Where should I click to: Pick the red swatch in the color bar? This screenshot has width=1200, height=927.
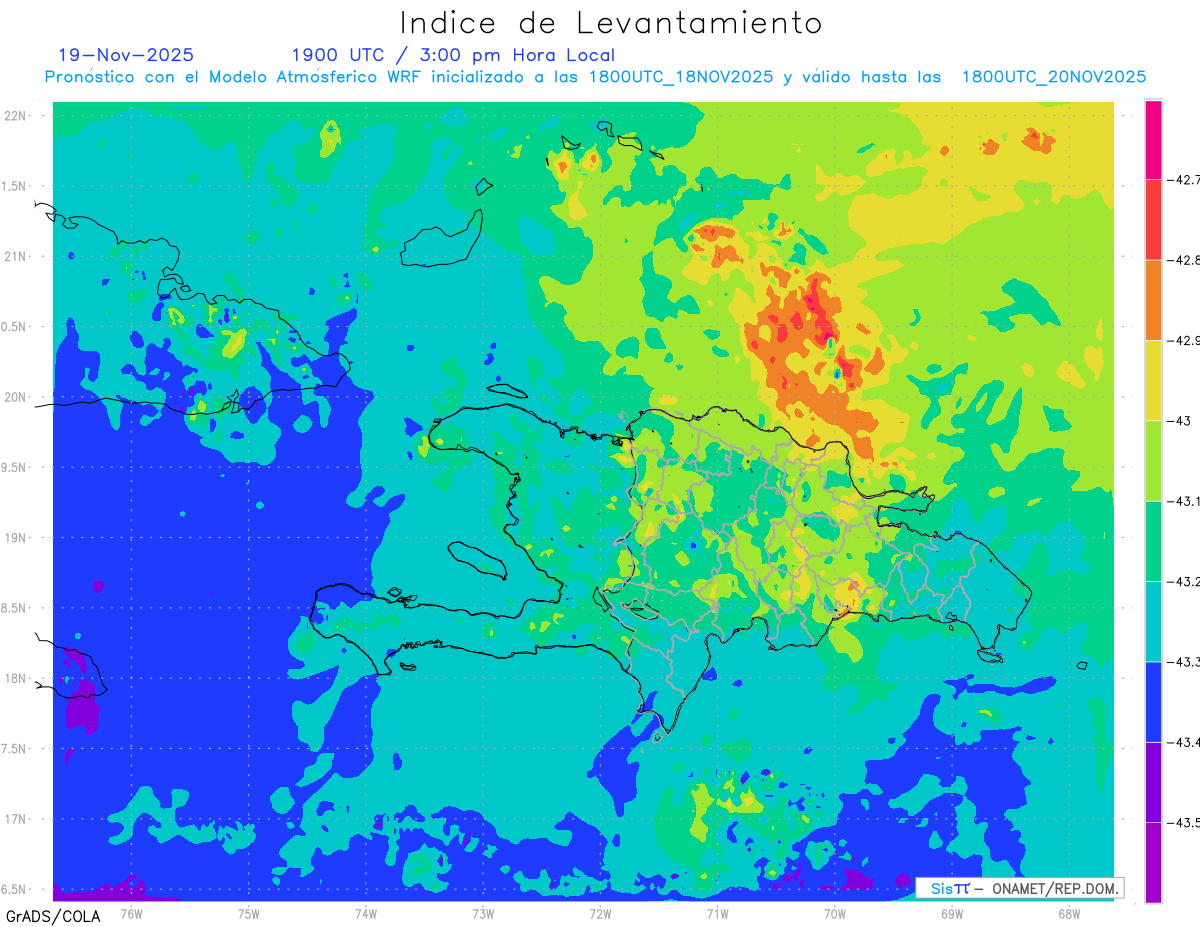tap(1153, 220)
